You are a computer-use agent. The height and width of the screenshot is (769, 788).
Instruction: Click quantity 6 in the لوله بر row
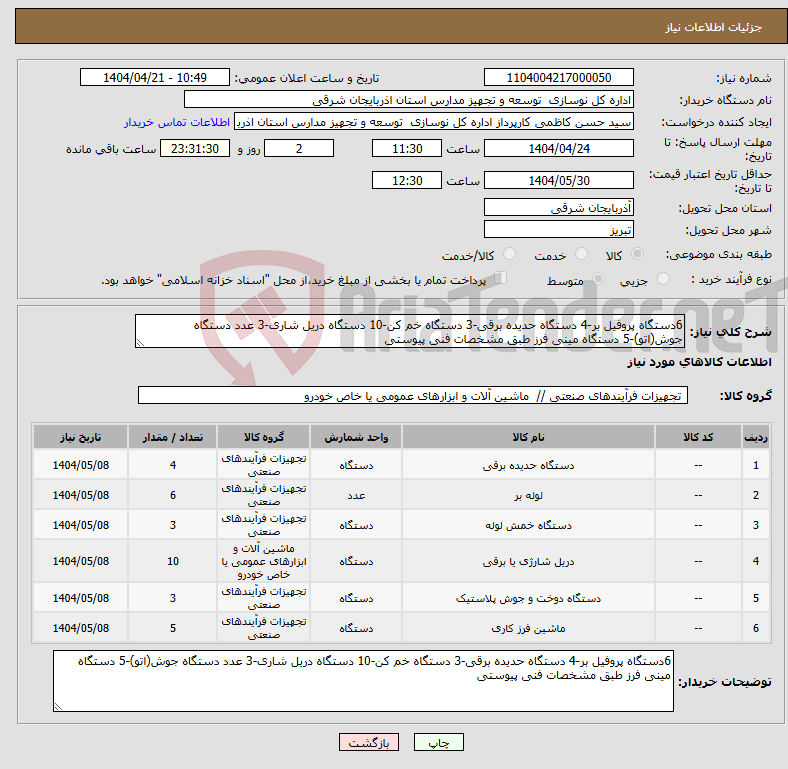coord(173,495)
